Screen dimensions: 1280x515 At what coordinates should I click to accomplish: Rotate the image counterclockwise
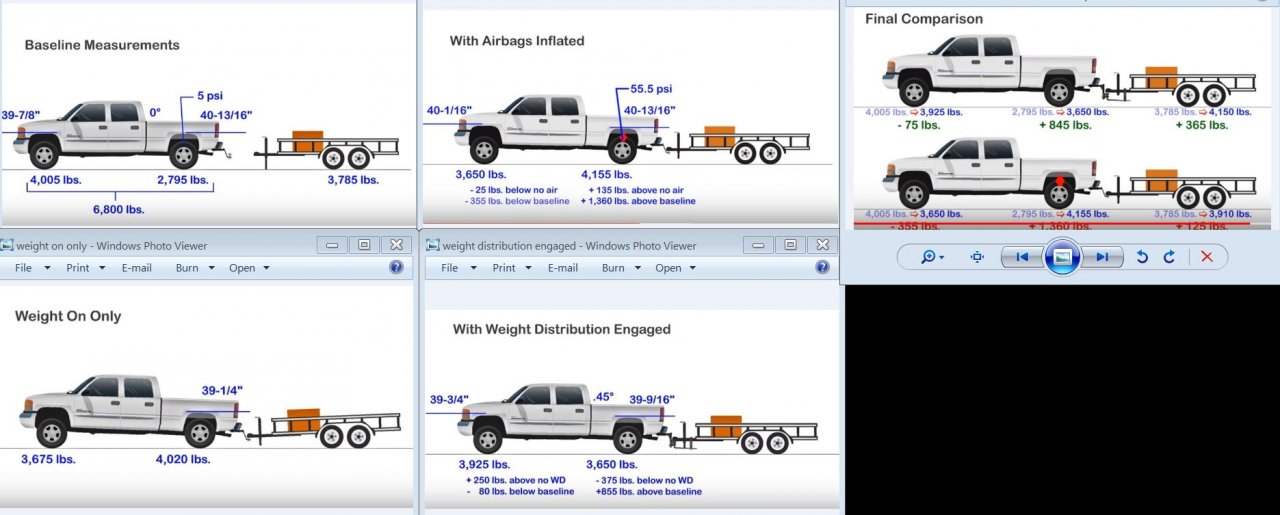[x=1142, y=257]
